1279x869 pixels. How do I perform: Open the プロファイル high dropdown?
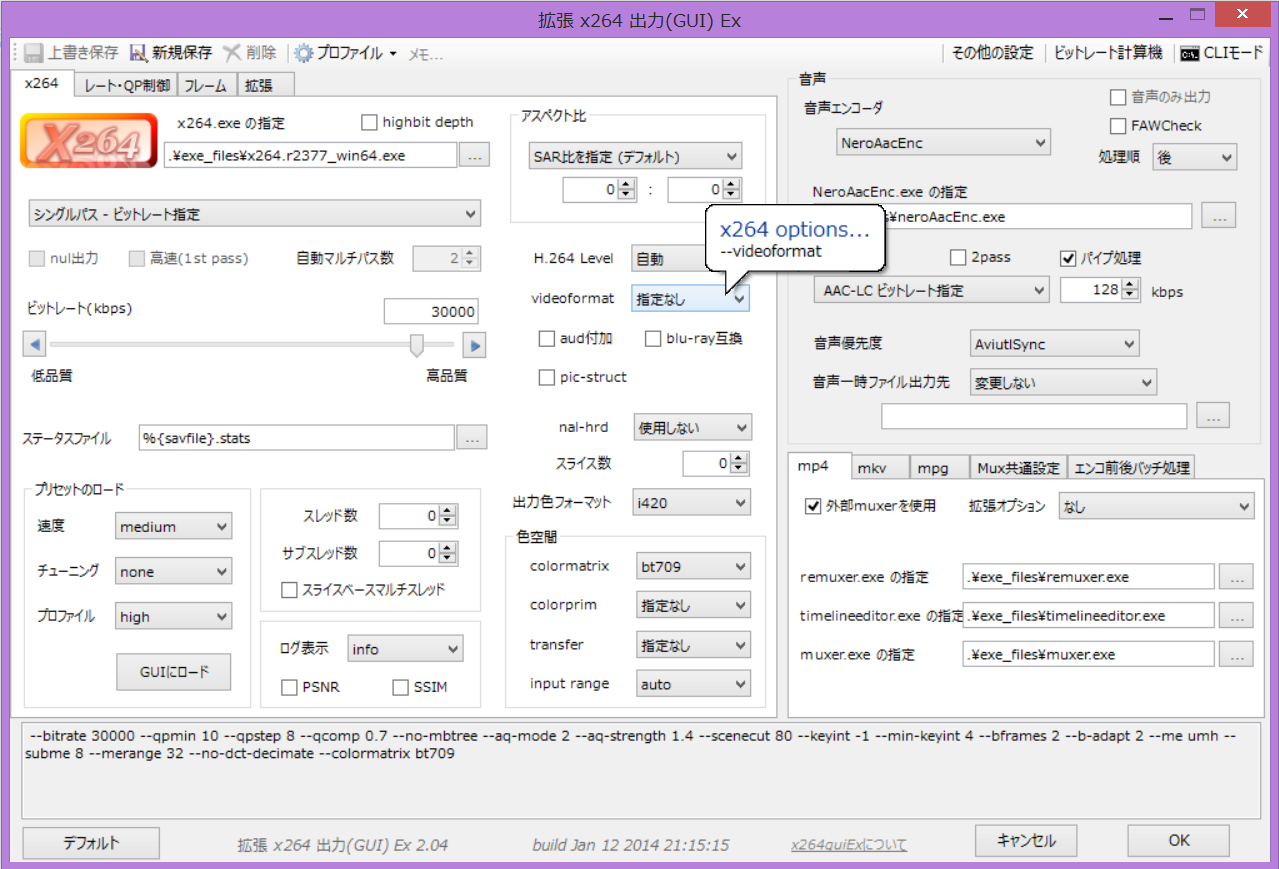click(173, 617)
